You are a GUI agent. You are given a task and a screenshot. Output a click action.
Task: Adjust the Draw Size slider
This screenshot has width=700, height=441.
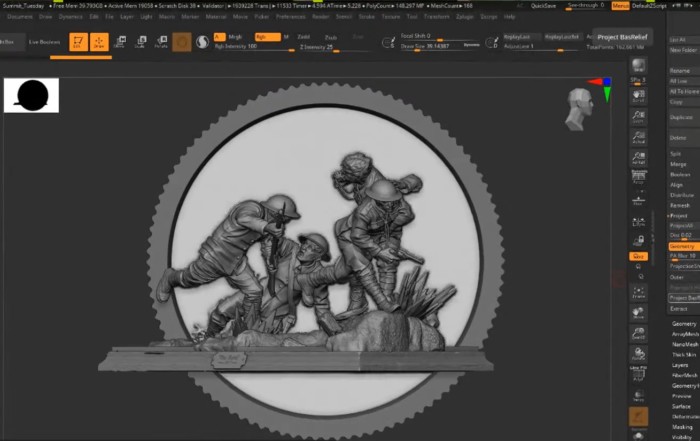pos(426,46)
